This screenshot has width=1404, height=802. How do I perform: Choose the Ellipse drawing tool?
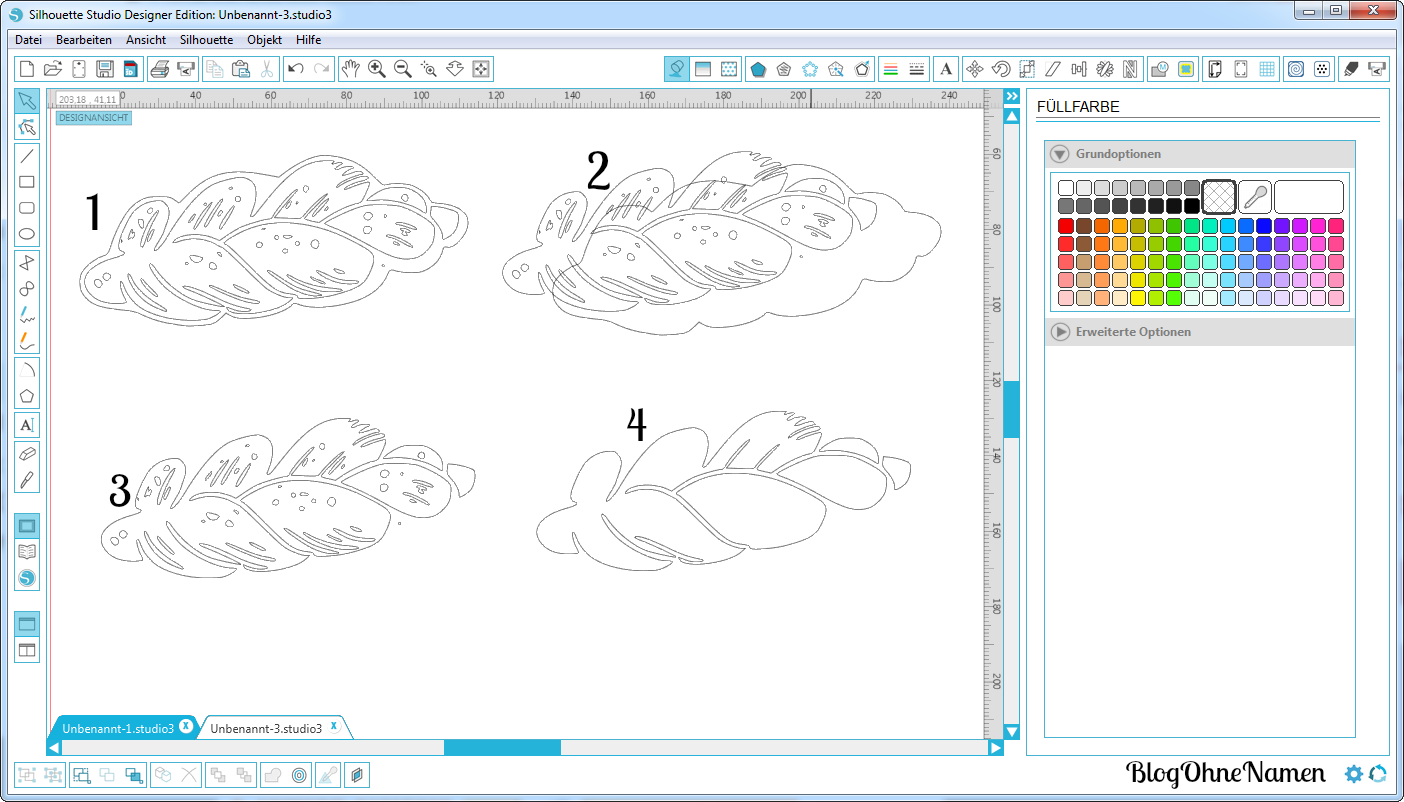(x=27, y=235)
